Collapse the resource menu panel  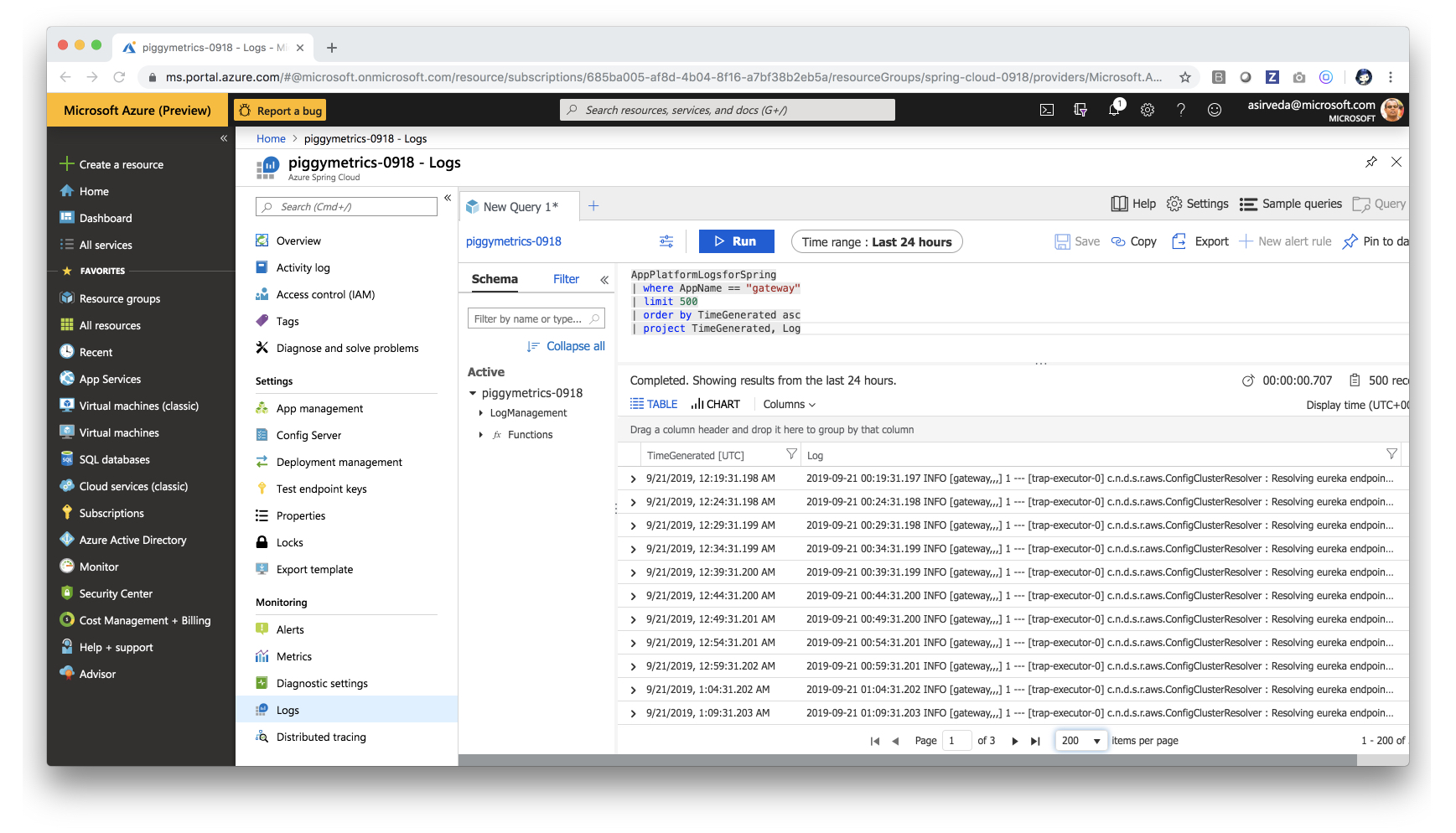coord(448,198)
